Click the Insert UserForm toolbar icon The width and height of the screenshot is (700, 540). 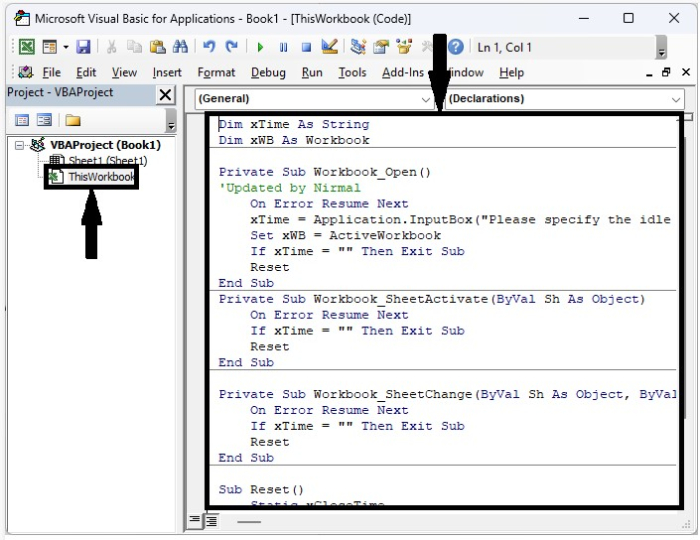point(50,47)
